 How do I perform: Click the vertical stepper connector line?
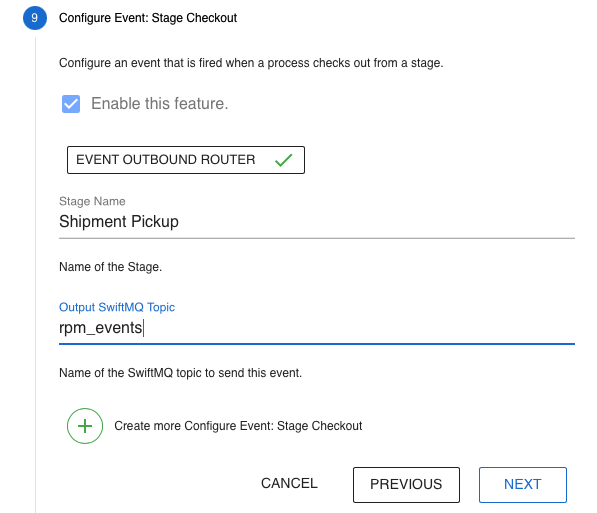click(x=35, y=274)
